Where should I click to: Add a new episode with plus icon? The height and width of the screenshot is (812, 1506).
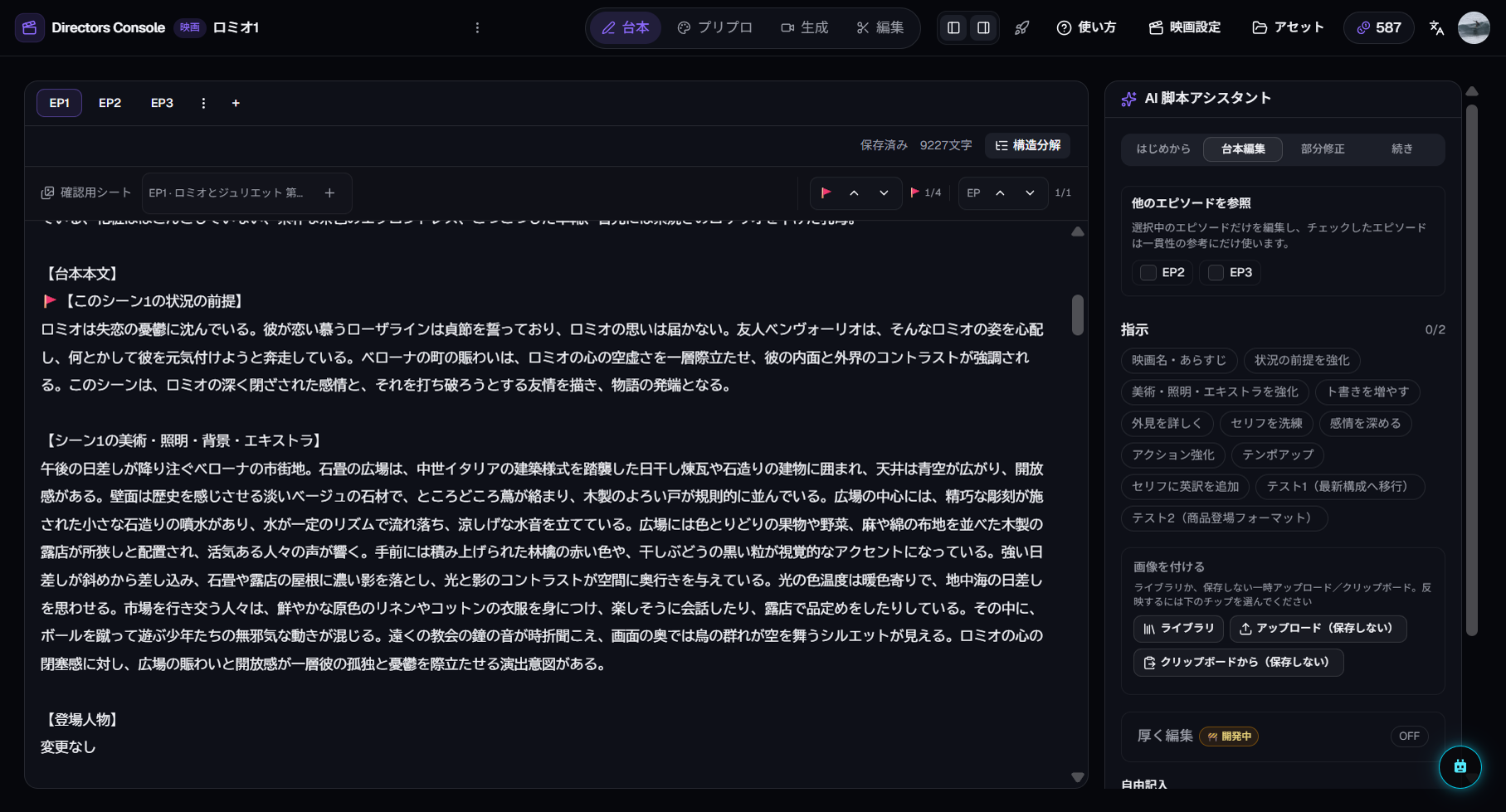click(x=236, y=103)
